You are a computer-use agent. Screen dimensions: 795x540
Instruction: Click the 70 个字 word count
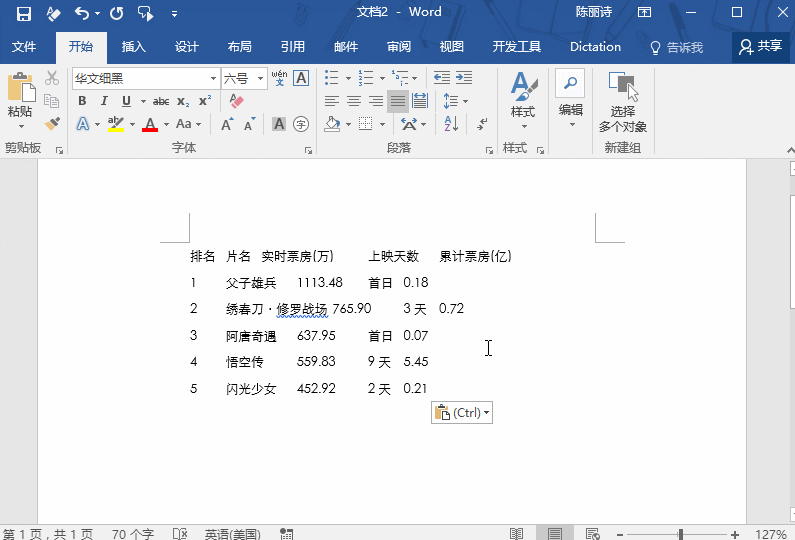(133, 534)
